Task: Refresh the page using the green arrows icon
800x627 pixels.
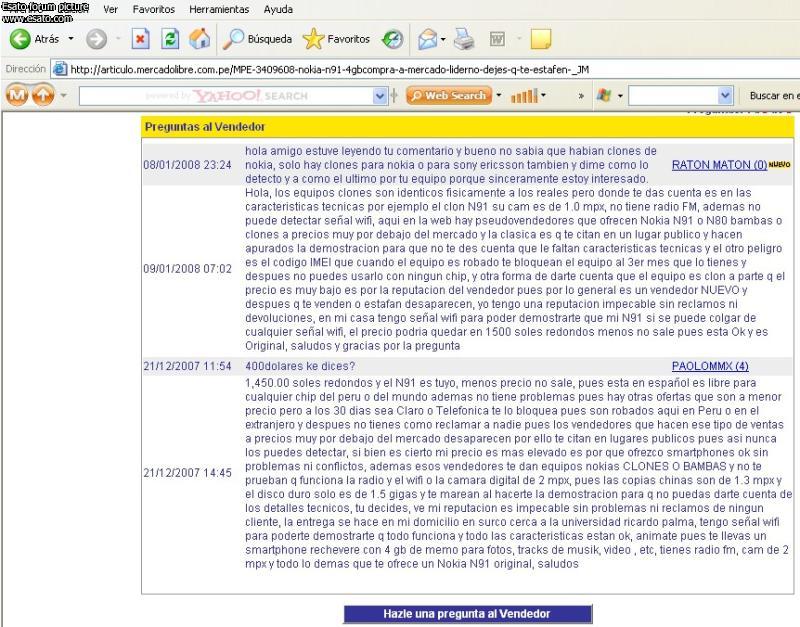Action: coord(170,39)
